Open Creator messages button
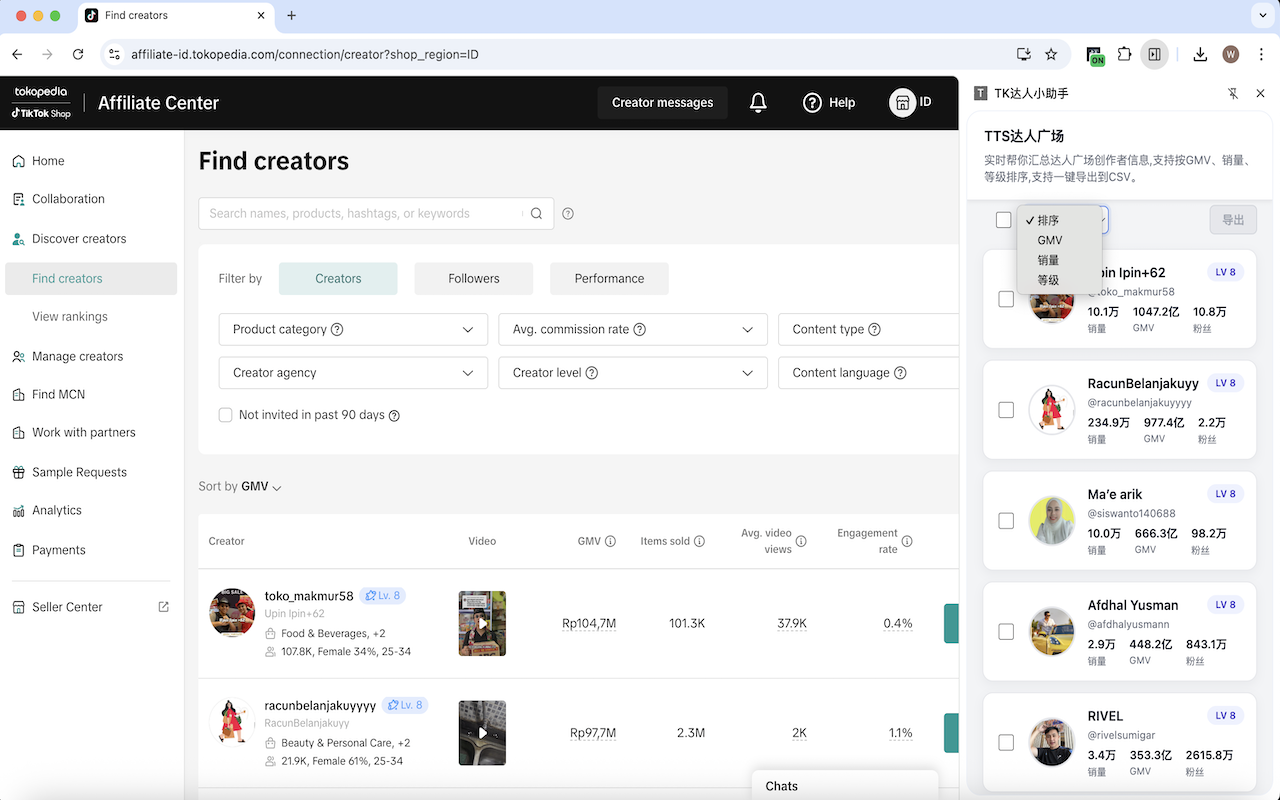Viewport: 1280px width, 800px height. pyautogui.click(x=662, y=102)
